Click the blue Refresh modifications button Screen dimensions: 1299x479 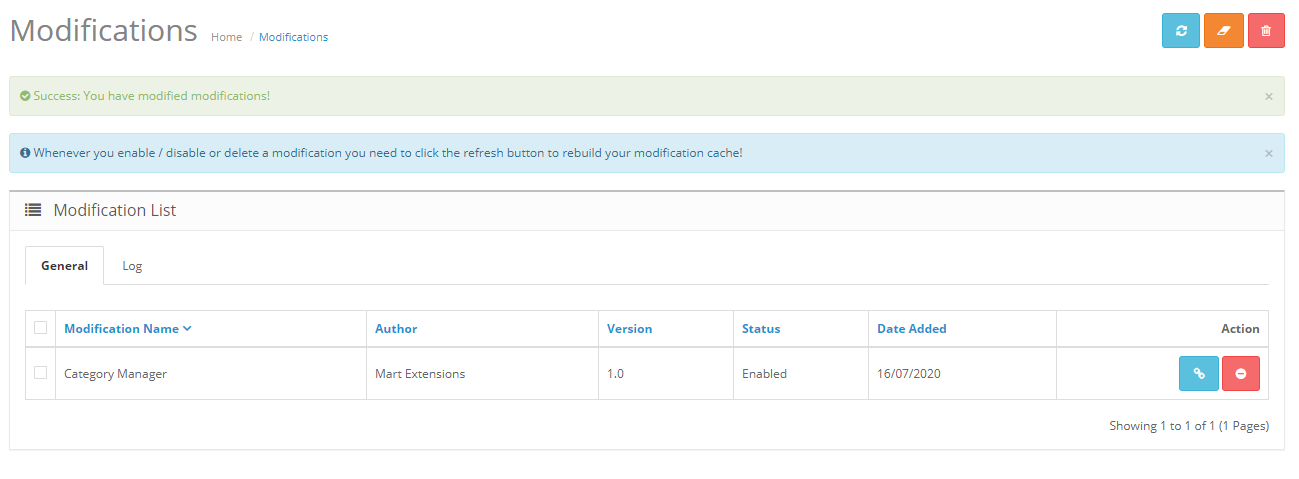click(1181, 31)
